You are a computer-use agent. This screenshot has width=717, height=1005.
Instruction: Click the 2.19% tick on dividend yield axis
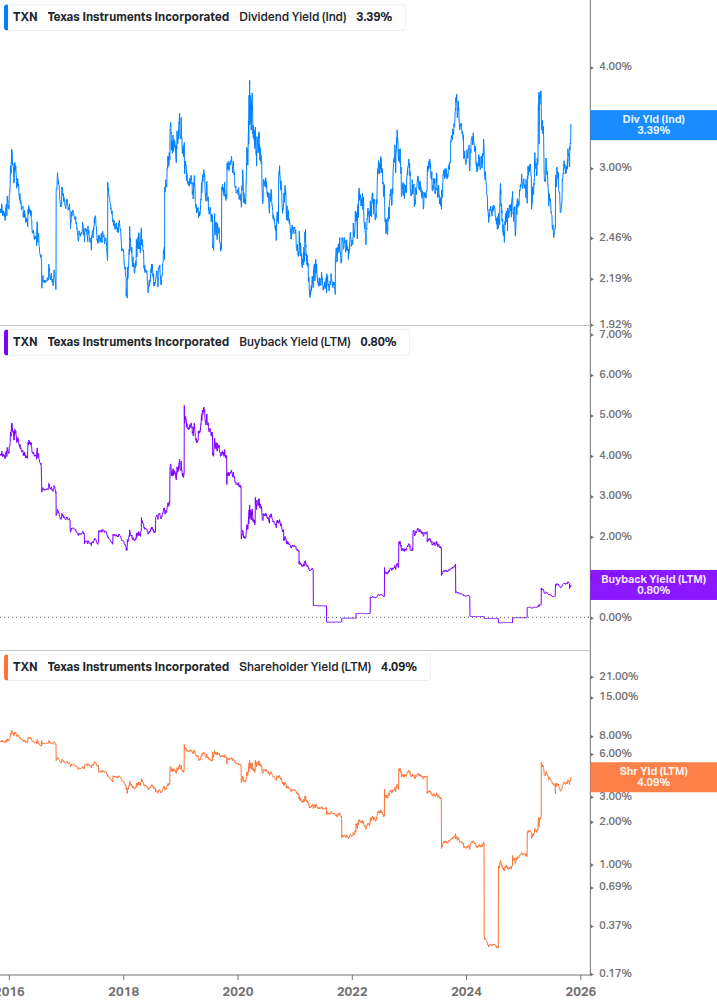click(615, 278)
